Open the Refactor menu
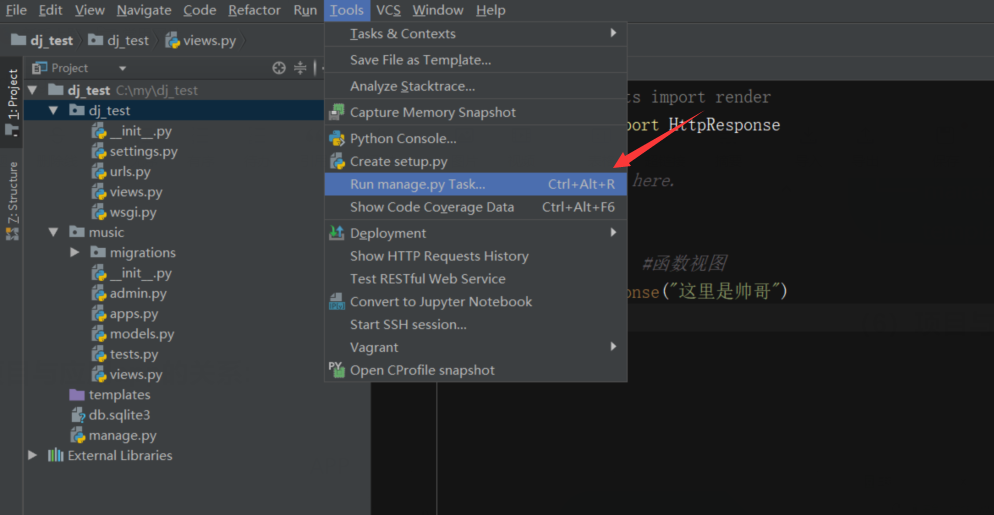The width and height of the screenshot is (994, 515). [x=254, y=10]
